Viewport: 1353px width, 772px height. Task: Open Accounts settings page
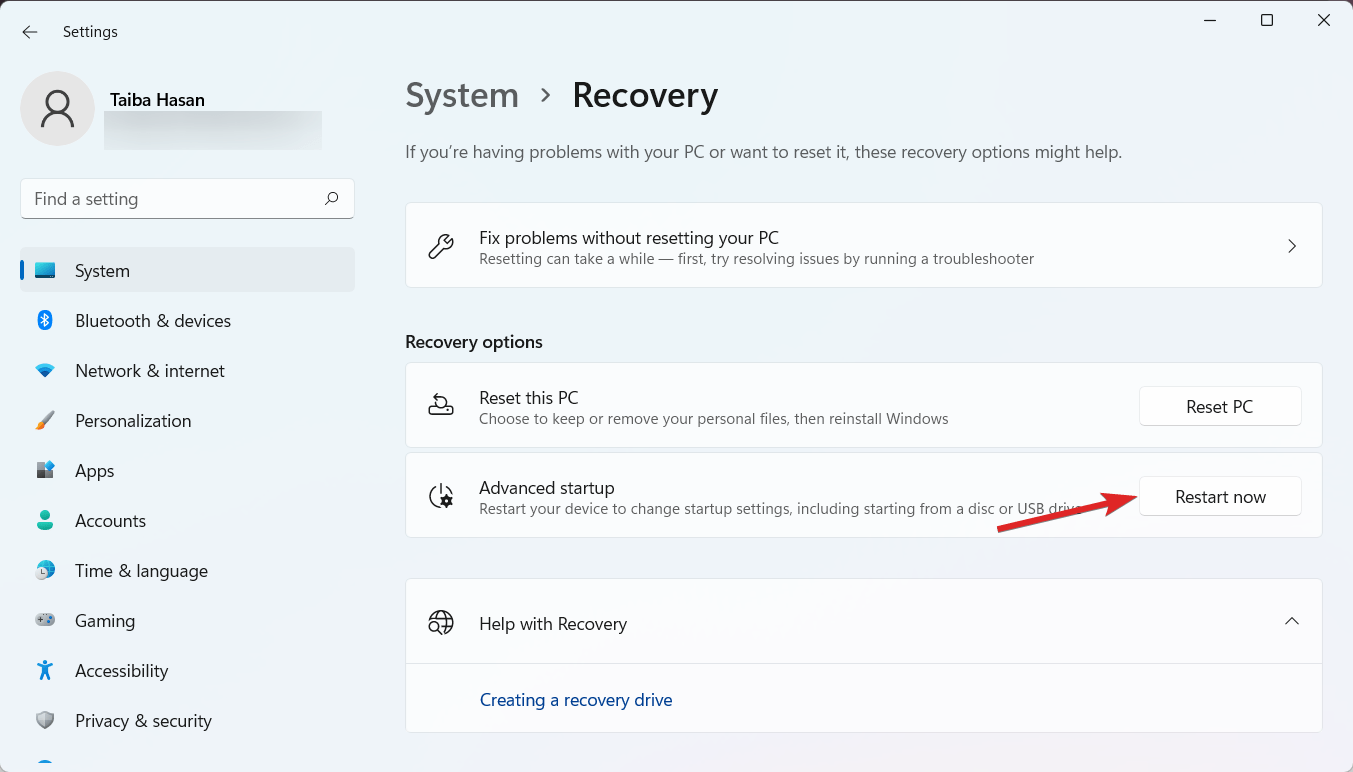187,520
